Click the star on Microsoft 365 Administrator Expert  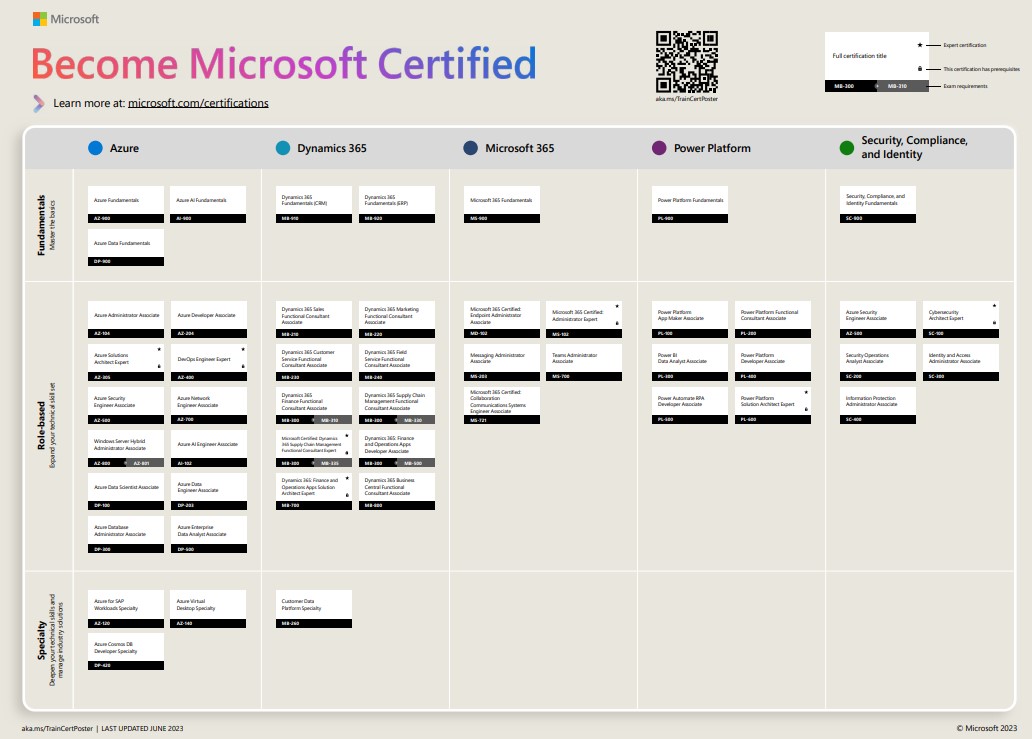tap(617, 307)
